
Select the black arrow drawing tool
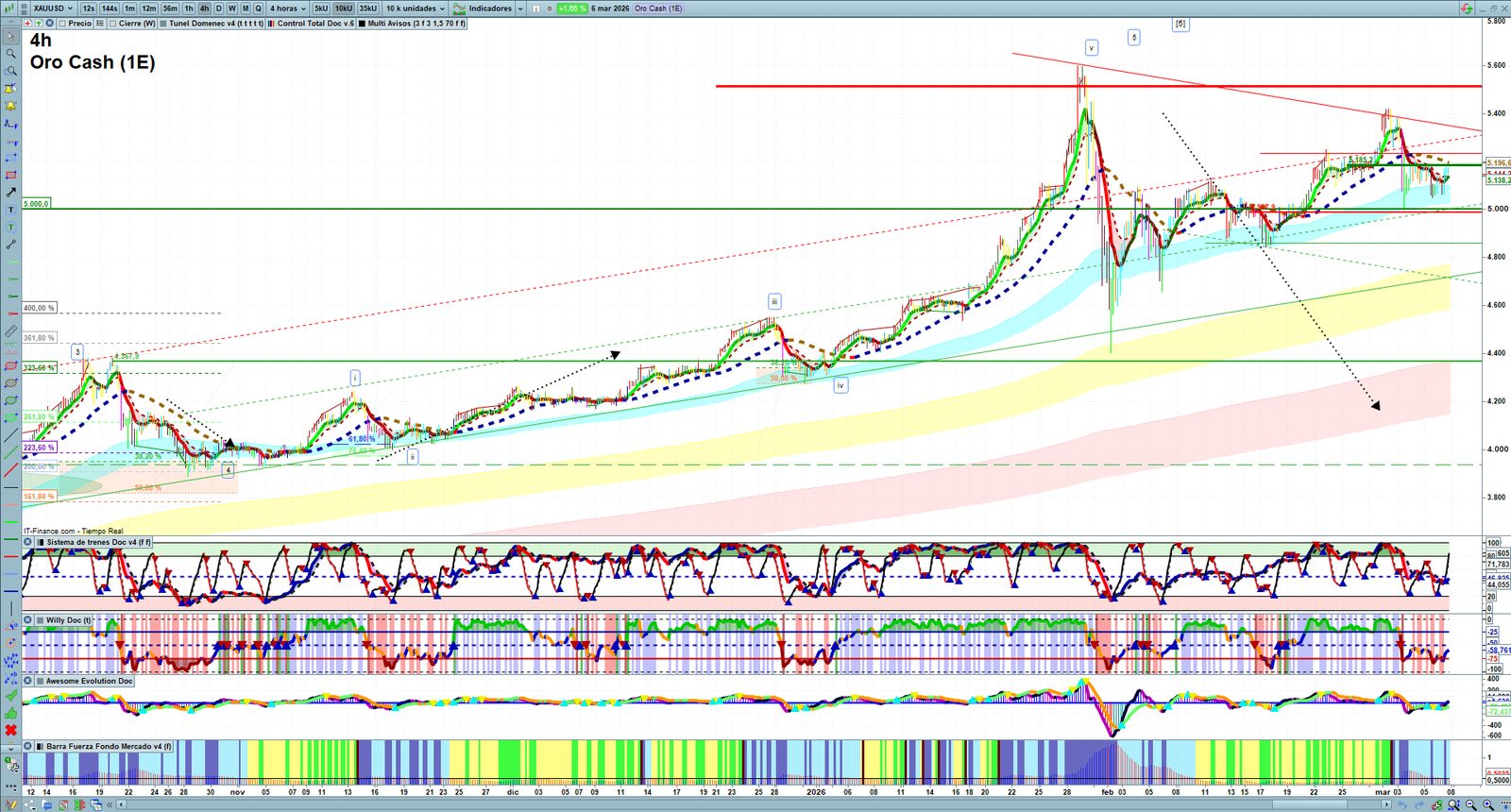10,192
